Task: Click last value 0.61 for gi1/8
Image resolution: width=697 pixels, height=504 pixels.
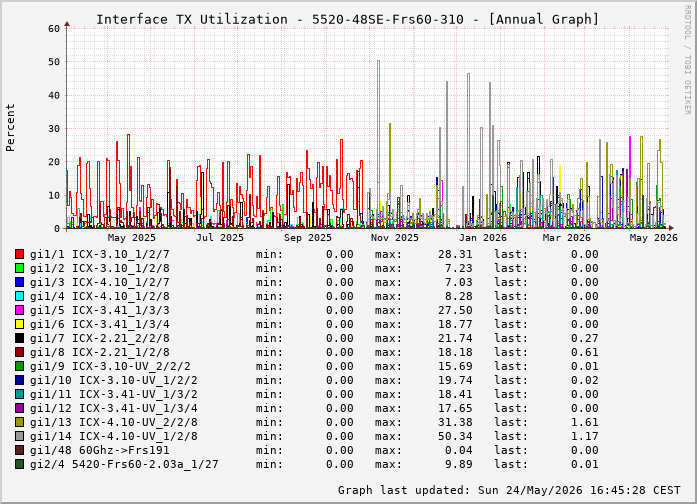Action: [585, 352]
